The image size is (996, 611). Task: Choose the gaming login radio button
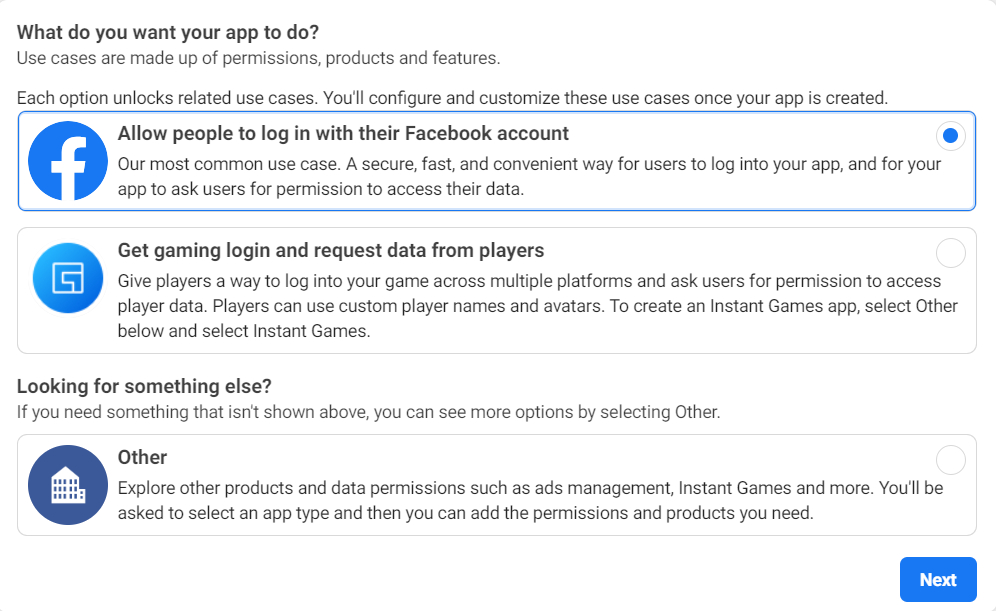coord(950,253)
